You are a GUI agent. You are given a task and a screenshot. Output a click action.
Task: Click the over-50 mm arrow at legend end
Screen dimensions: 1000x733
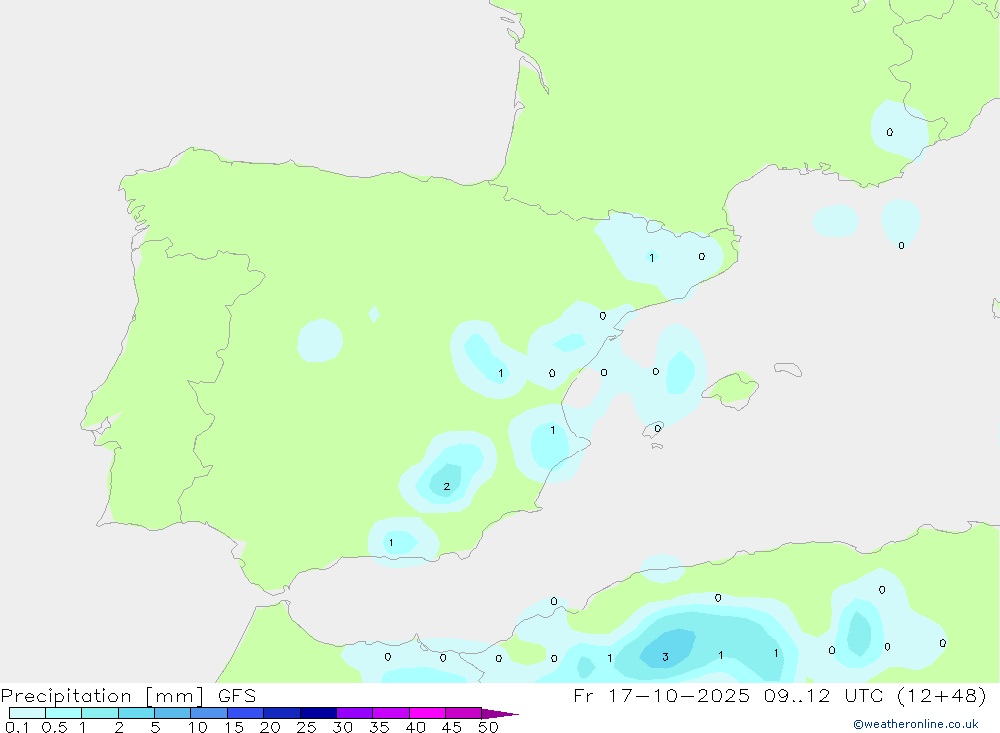click(x=499, y=713)
